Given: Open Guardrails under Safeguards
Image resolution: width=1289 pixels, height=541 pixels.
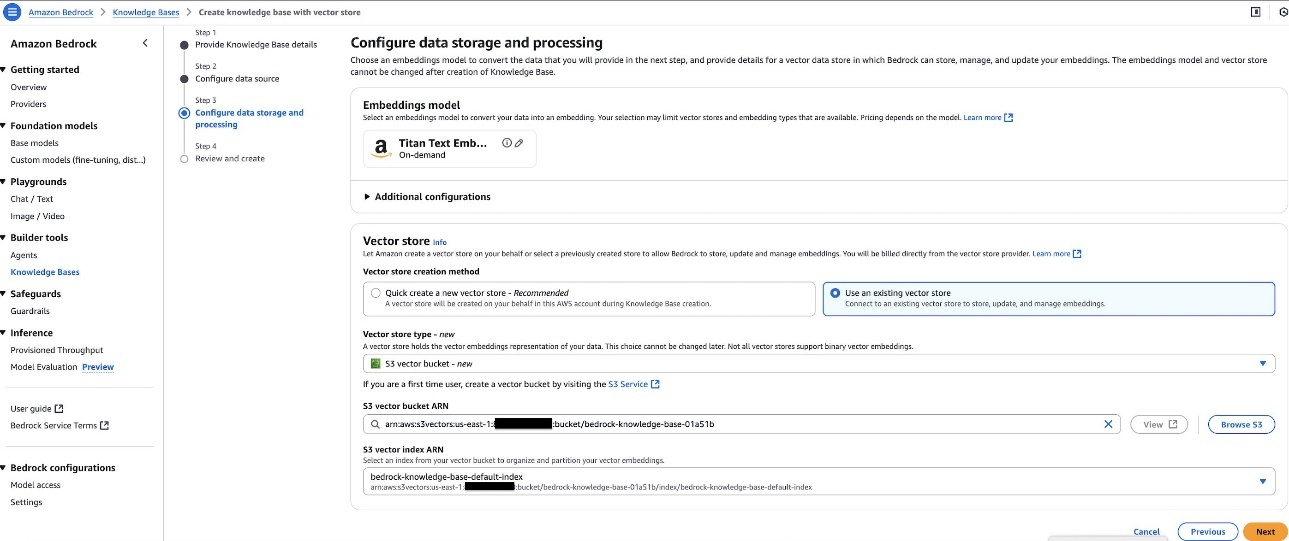Looking at the screenshot, I should pos(30,311).
